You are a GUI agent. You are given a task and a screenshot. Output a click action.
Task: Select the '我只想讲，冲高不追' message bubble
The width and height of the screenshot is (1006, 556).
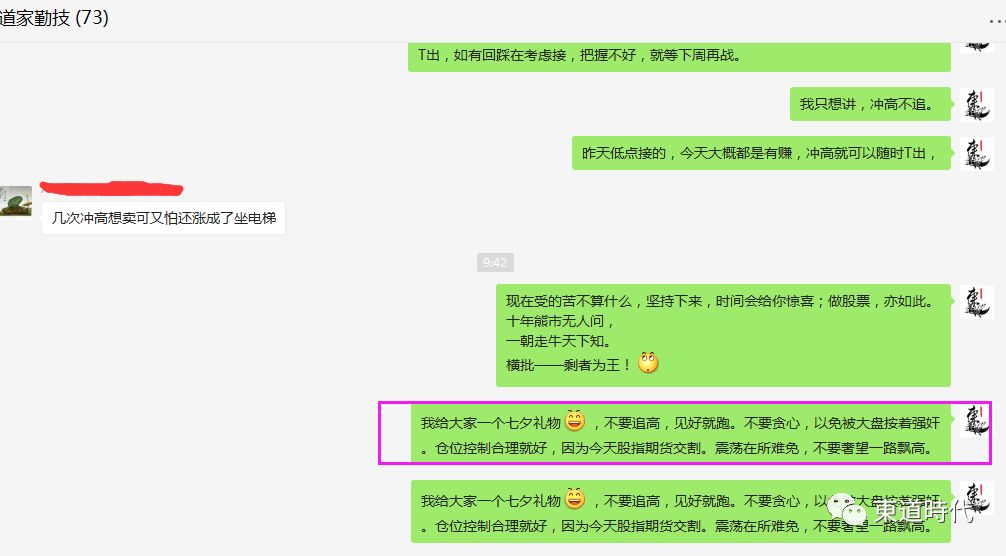(x=870, y=104)
